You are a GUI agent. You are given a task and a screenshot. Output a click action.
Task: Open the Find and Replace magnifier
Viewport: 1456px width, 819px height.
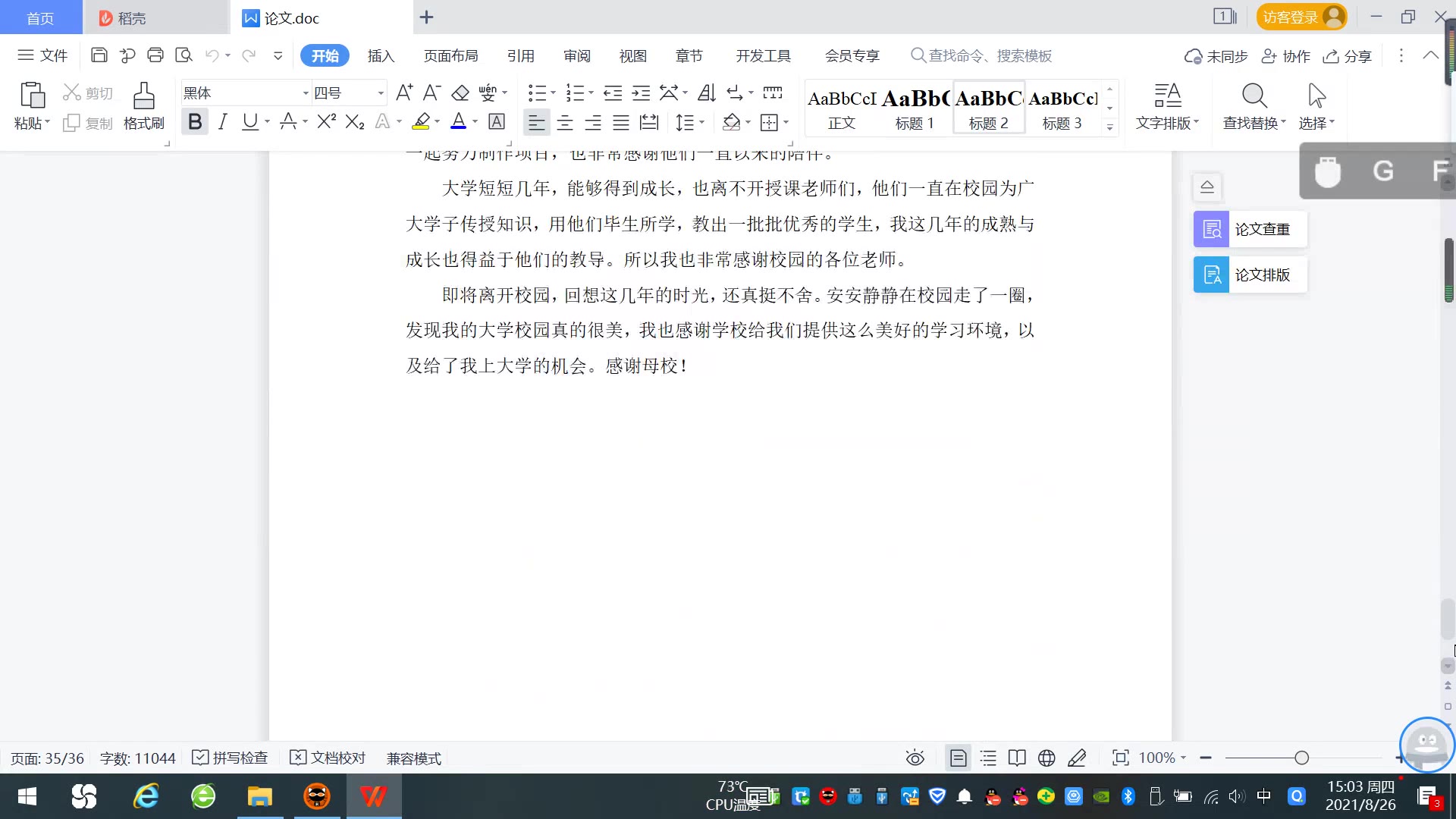point(1254,96)
